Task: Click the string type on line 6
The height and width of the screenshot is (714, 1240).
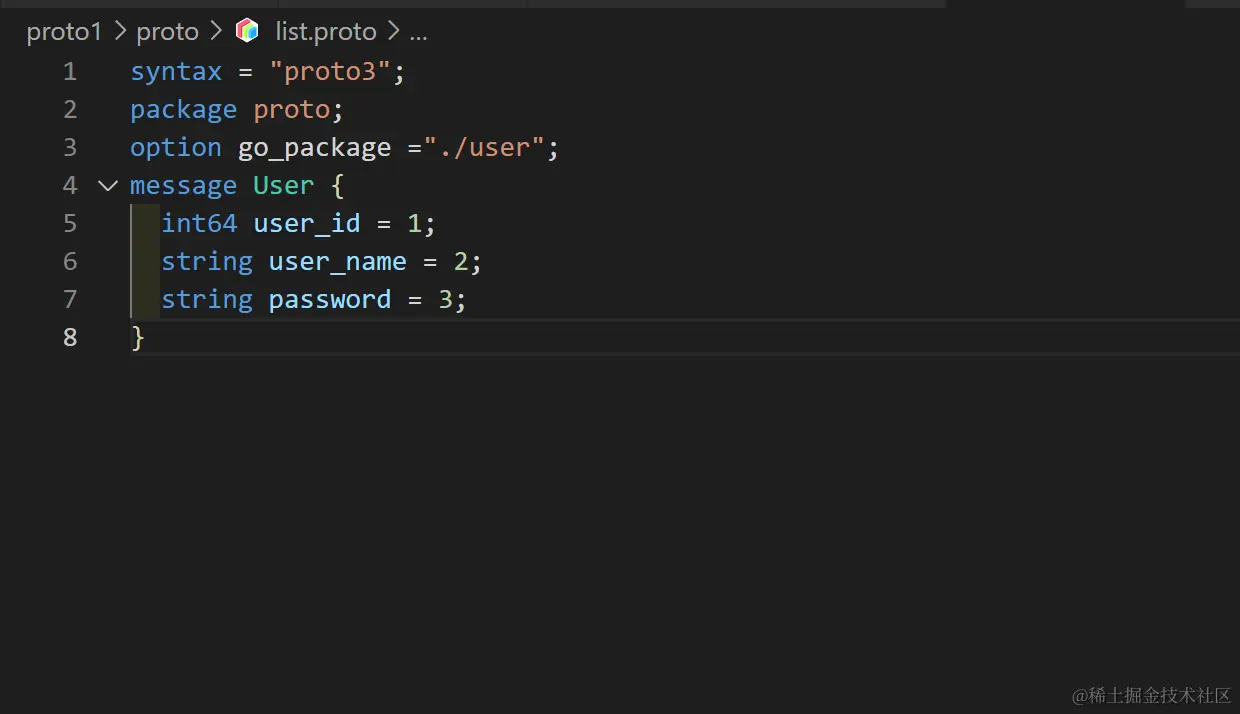Action: (x=207, y=261)
